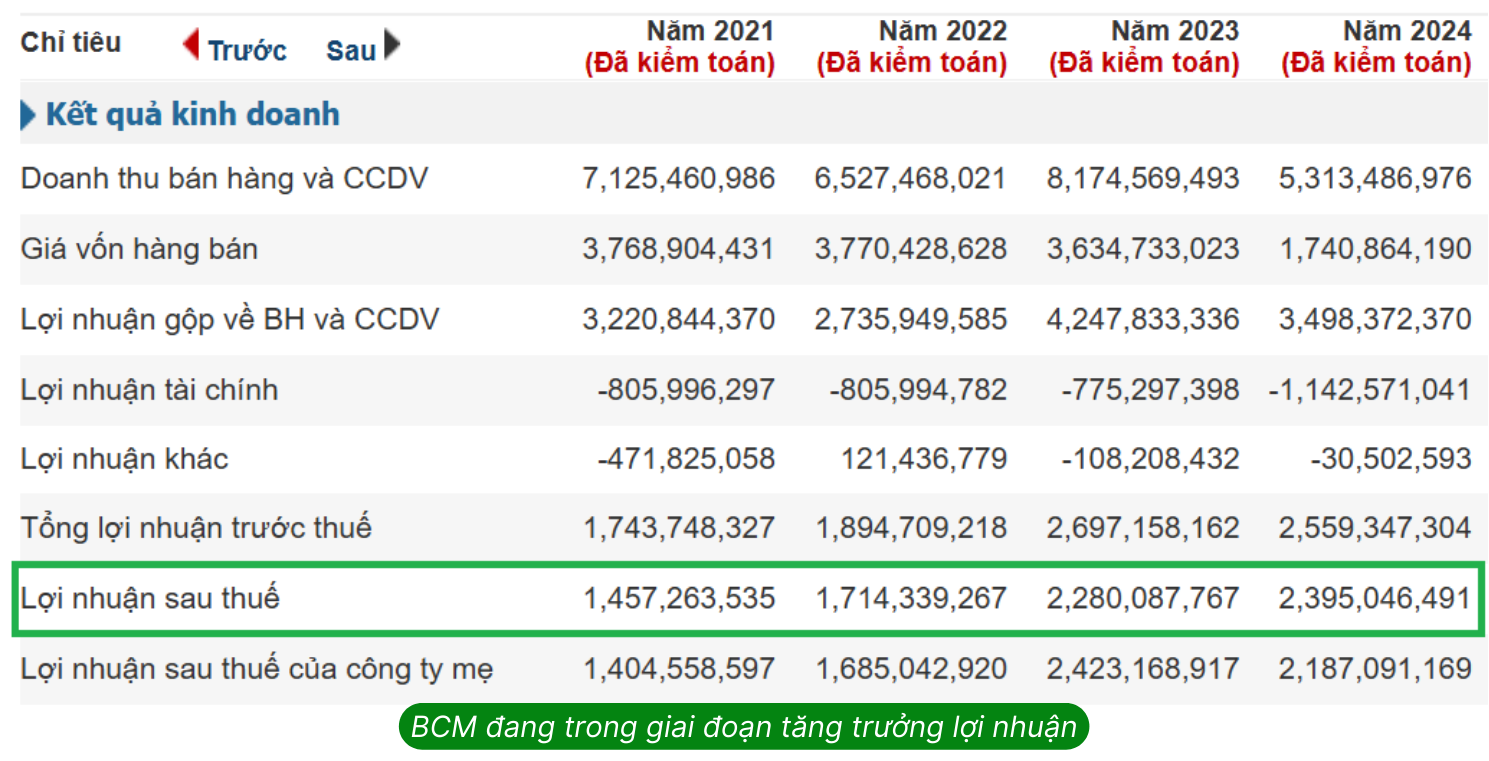The height and width of the screenshot is (761, 1489).
Task: Open the Trước text link
Action: tap(247, 50)
